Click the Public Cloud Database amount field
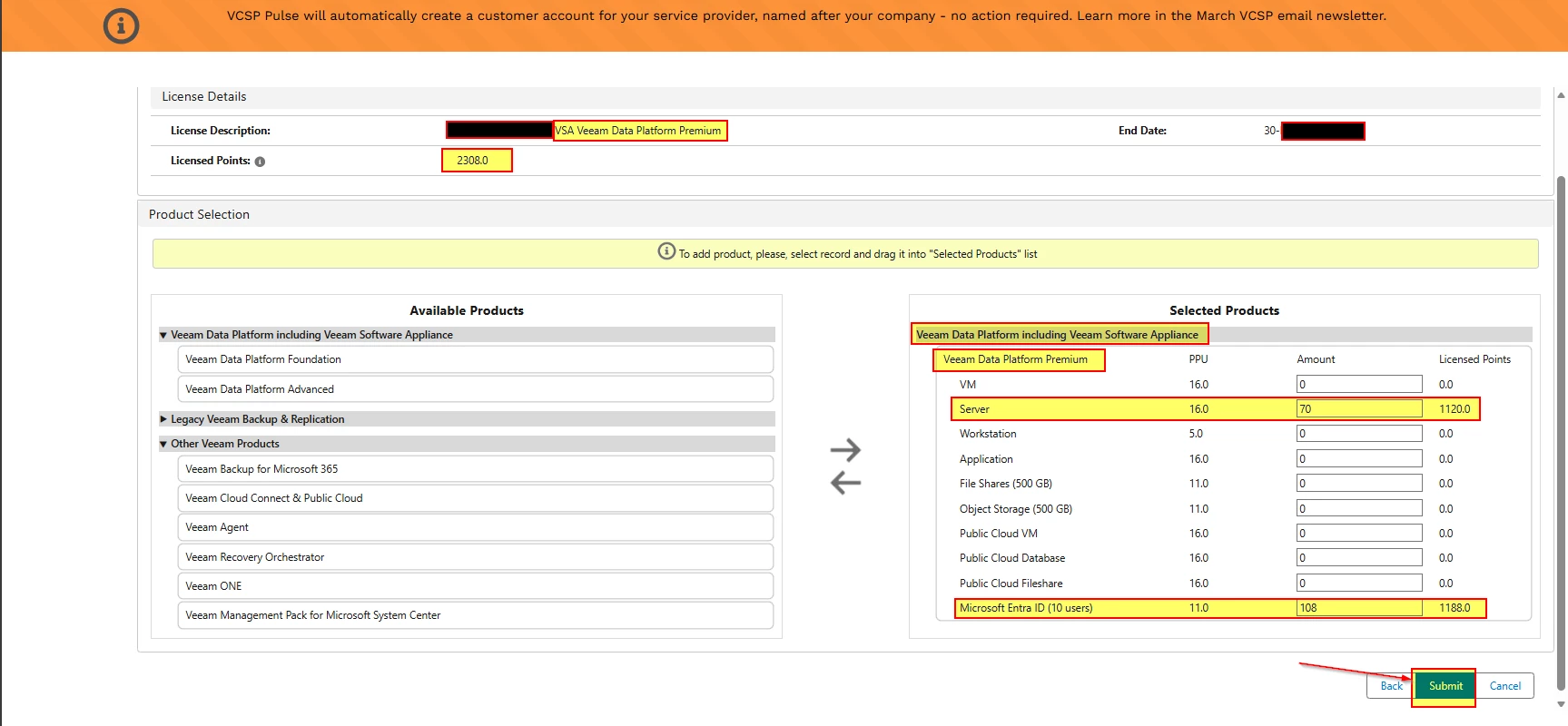 [1359, 558]
